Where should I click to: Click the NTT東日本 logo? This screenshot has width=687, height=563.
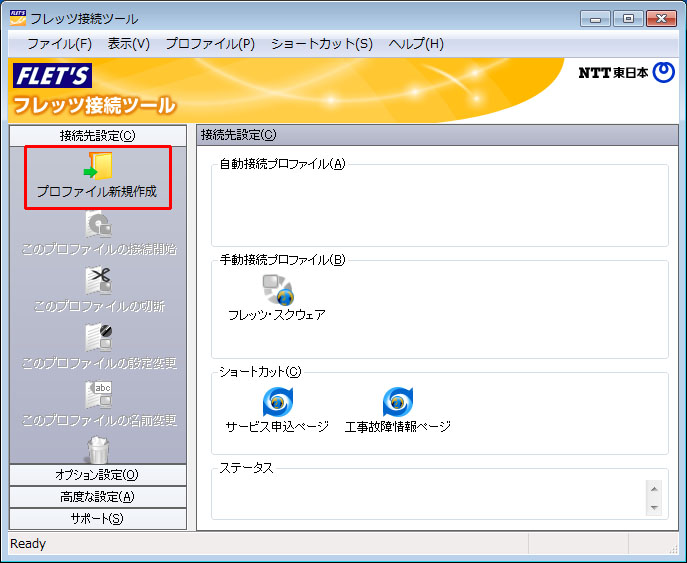(x=627, y=72)
